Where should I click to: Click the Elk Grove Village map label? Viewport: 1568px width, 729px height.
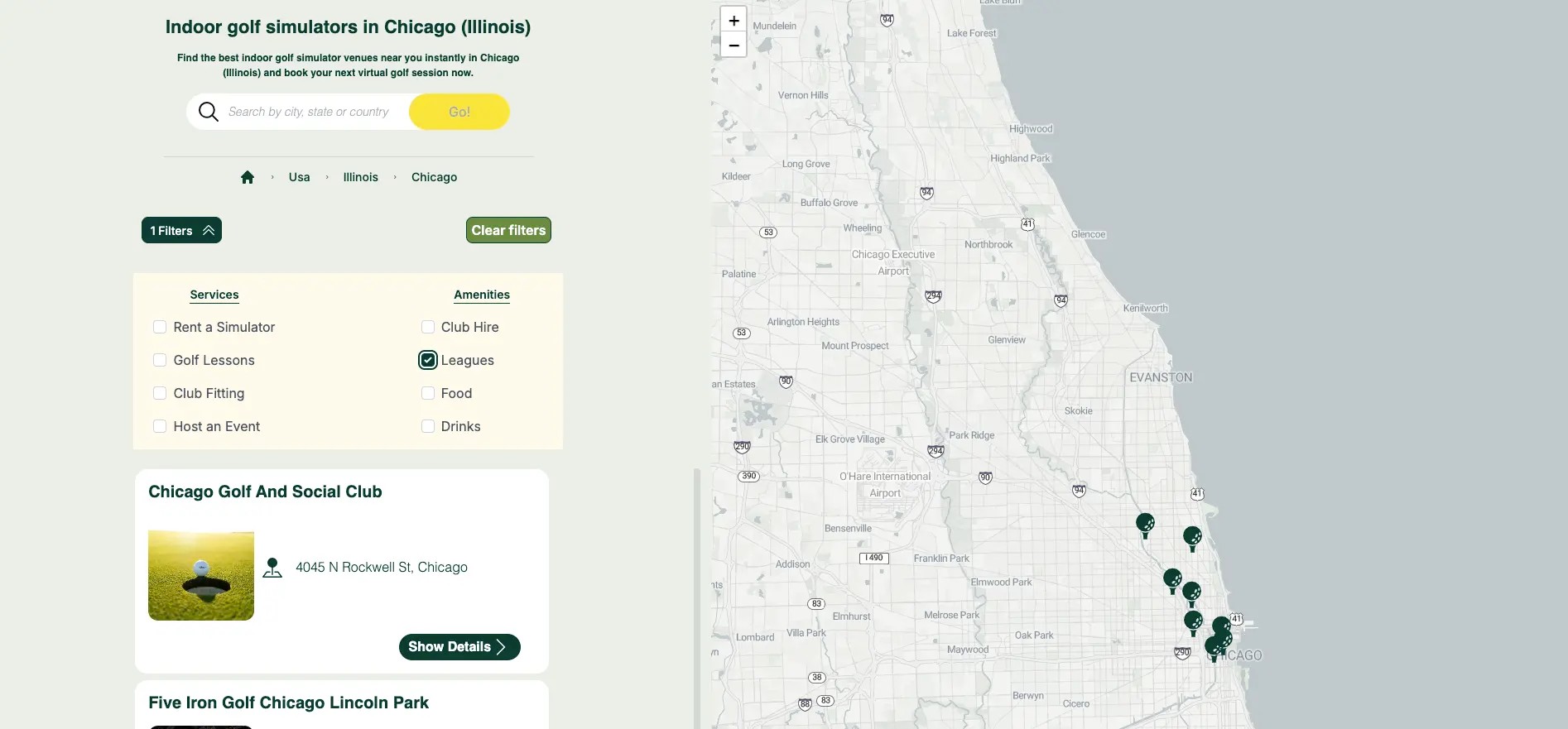(x=850, y=439)
